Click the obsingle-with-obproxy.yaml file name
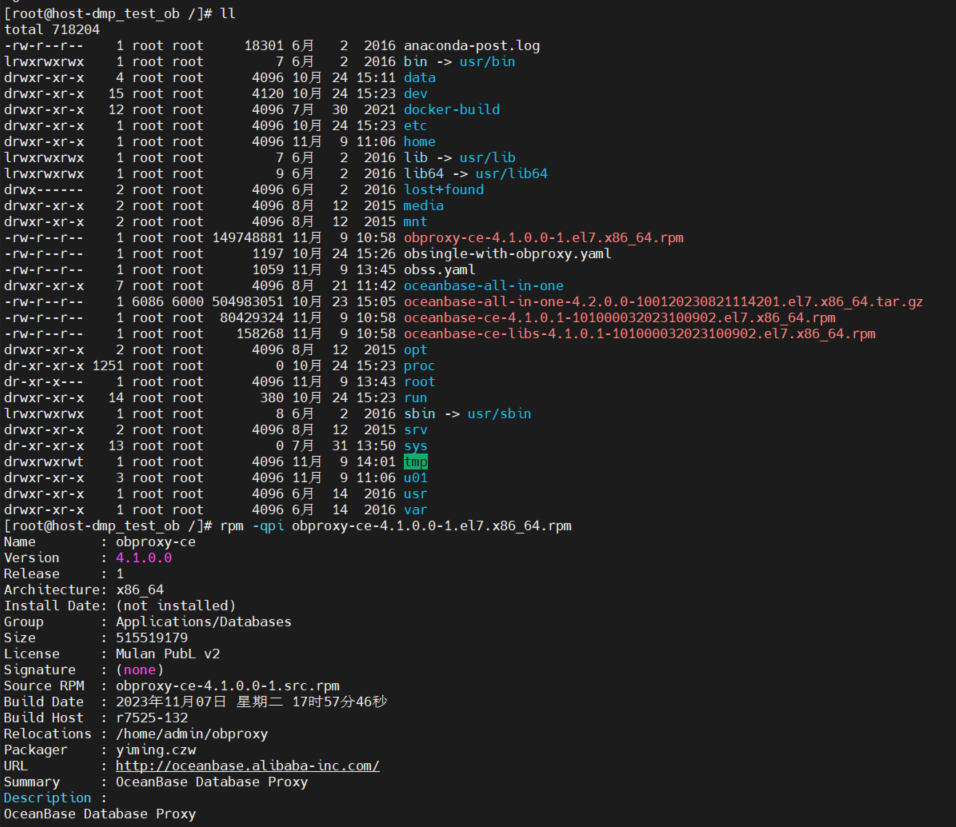Image resolution: width=956 pixels, height=827 pixels. pyautogui.click(x=507, y=254)
